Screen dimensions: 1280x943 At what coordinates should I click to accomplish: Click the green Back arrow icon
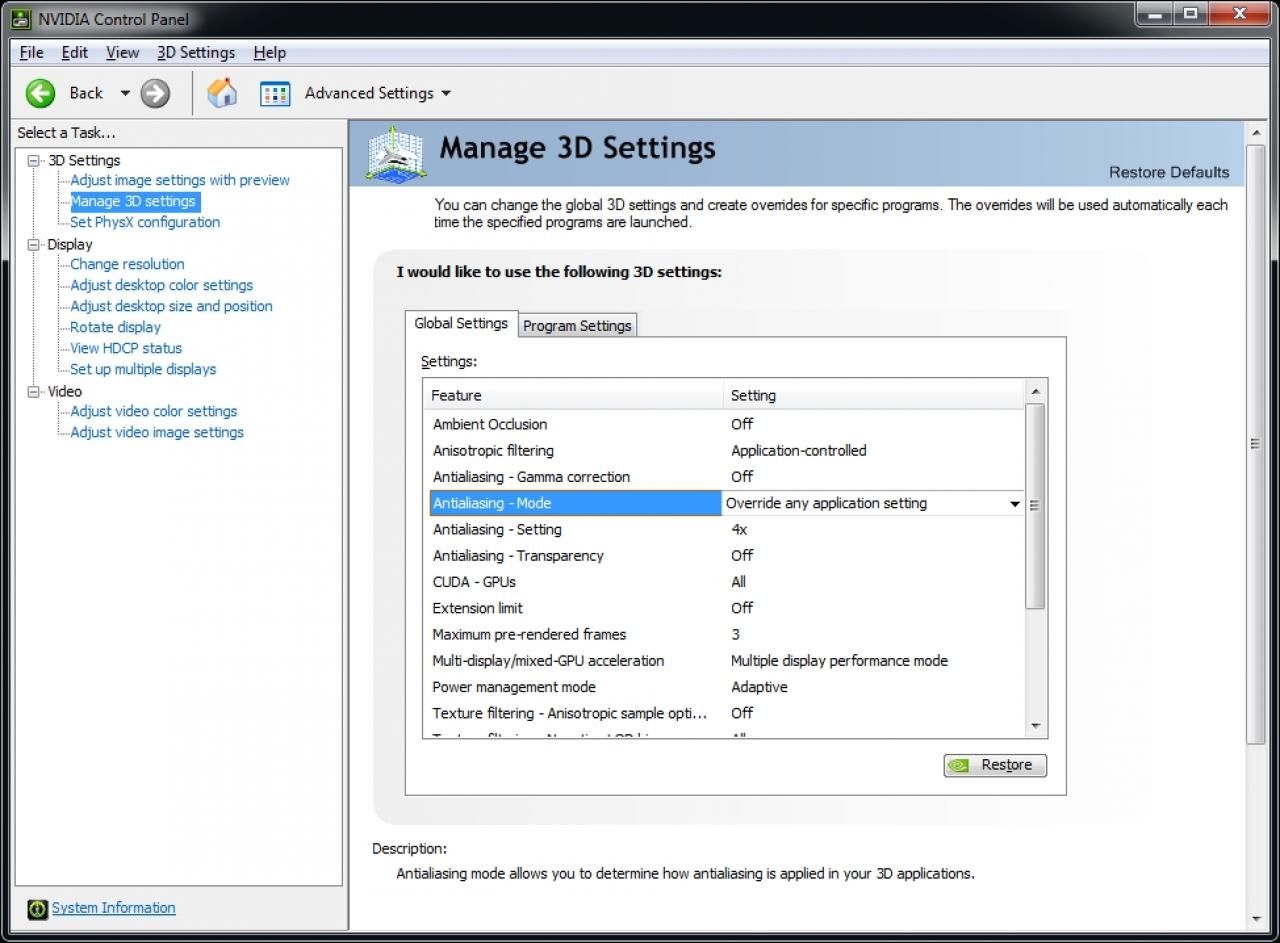pos(40,93)
